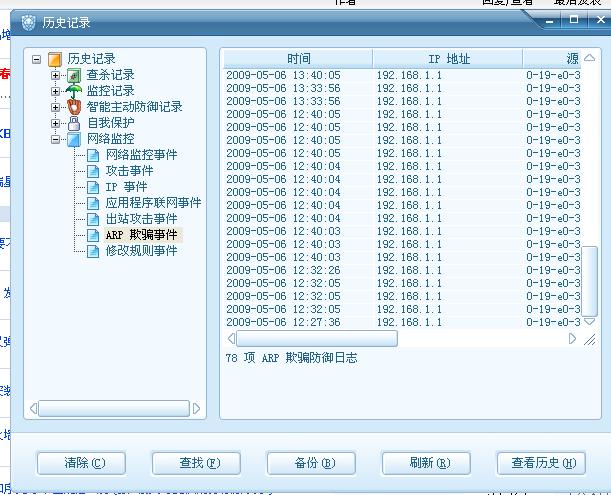Click the 查杀记录 green icon
This screenshot has width=611, height=495.
click(74, 75)
